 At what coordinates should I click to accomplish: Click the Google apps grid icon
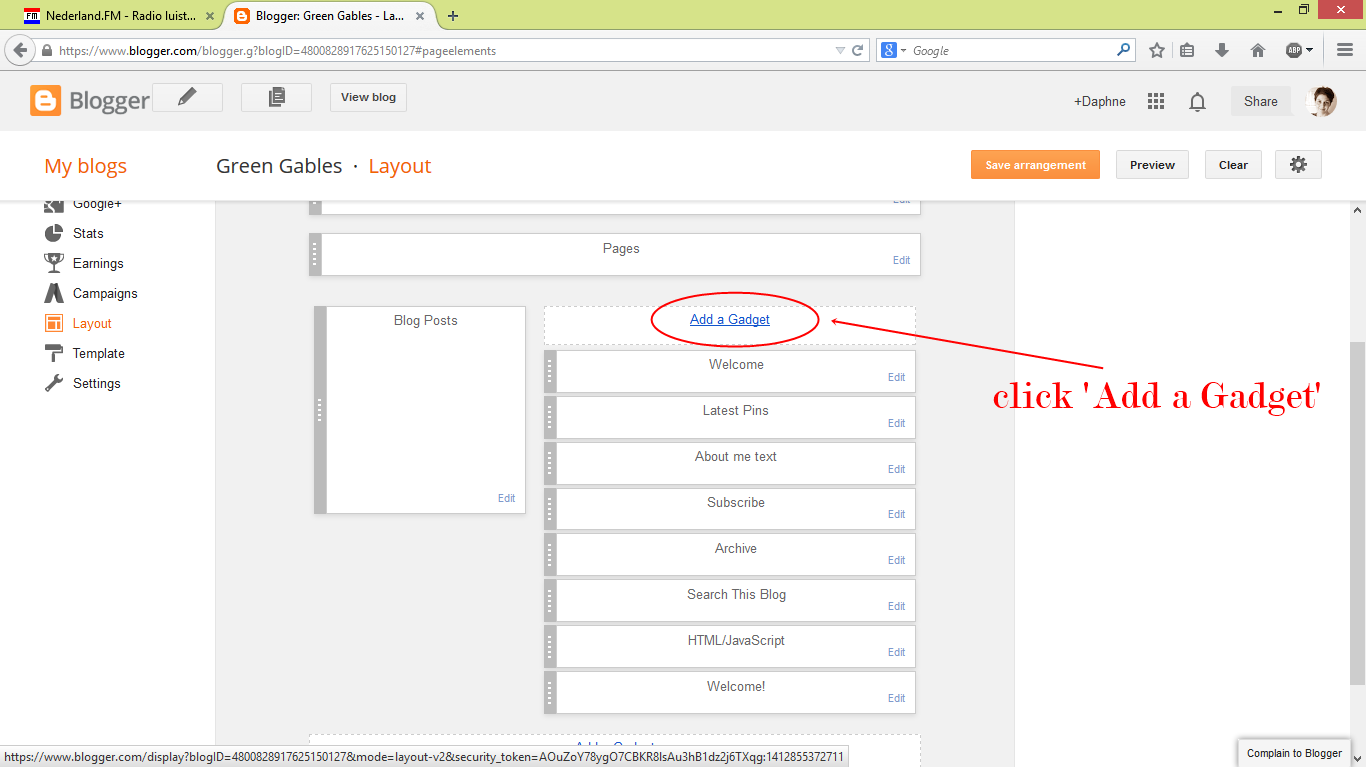tap(1156, 101)
